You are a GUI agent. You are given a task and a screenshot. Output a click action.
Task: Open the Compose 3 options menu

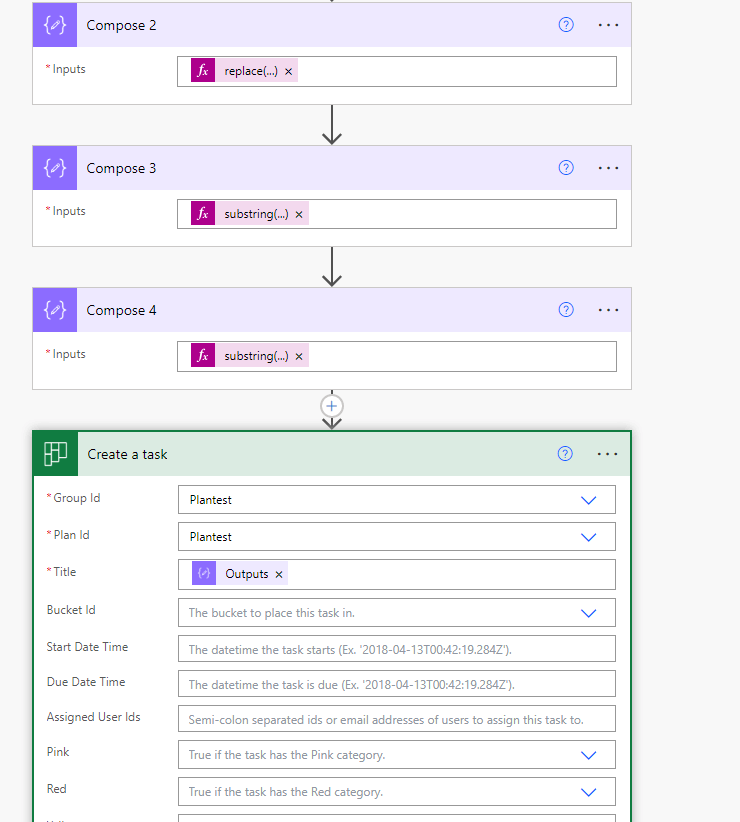pos(608,167)
